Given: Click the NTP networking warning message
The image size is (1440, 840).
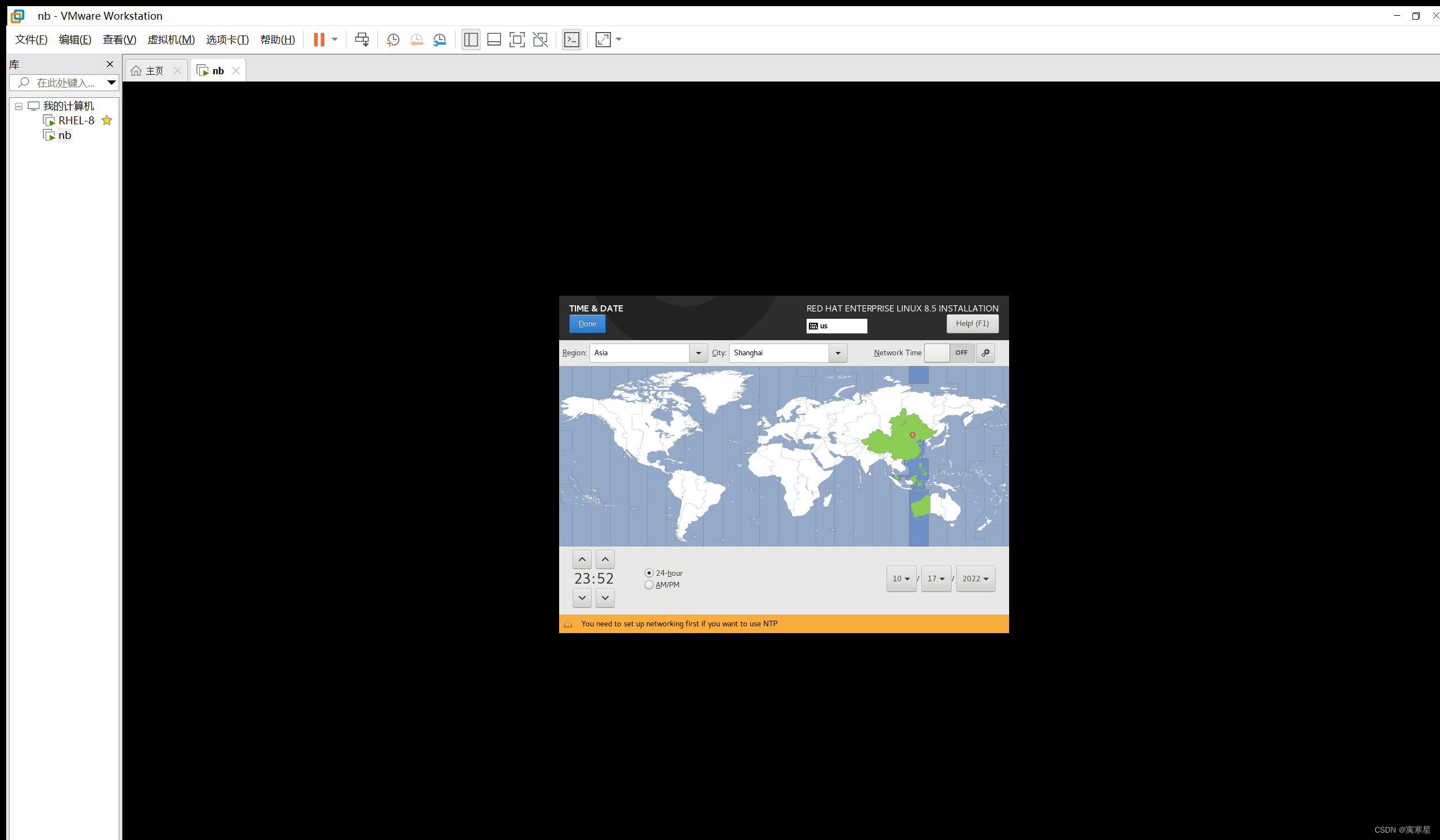Looking at the screenshot, I should coord(784,624).
